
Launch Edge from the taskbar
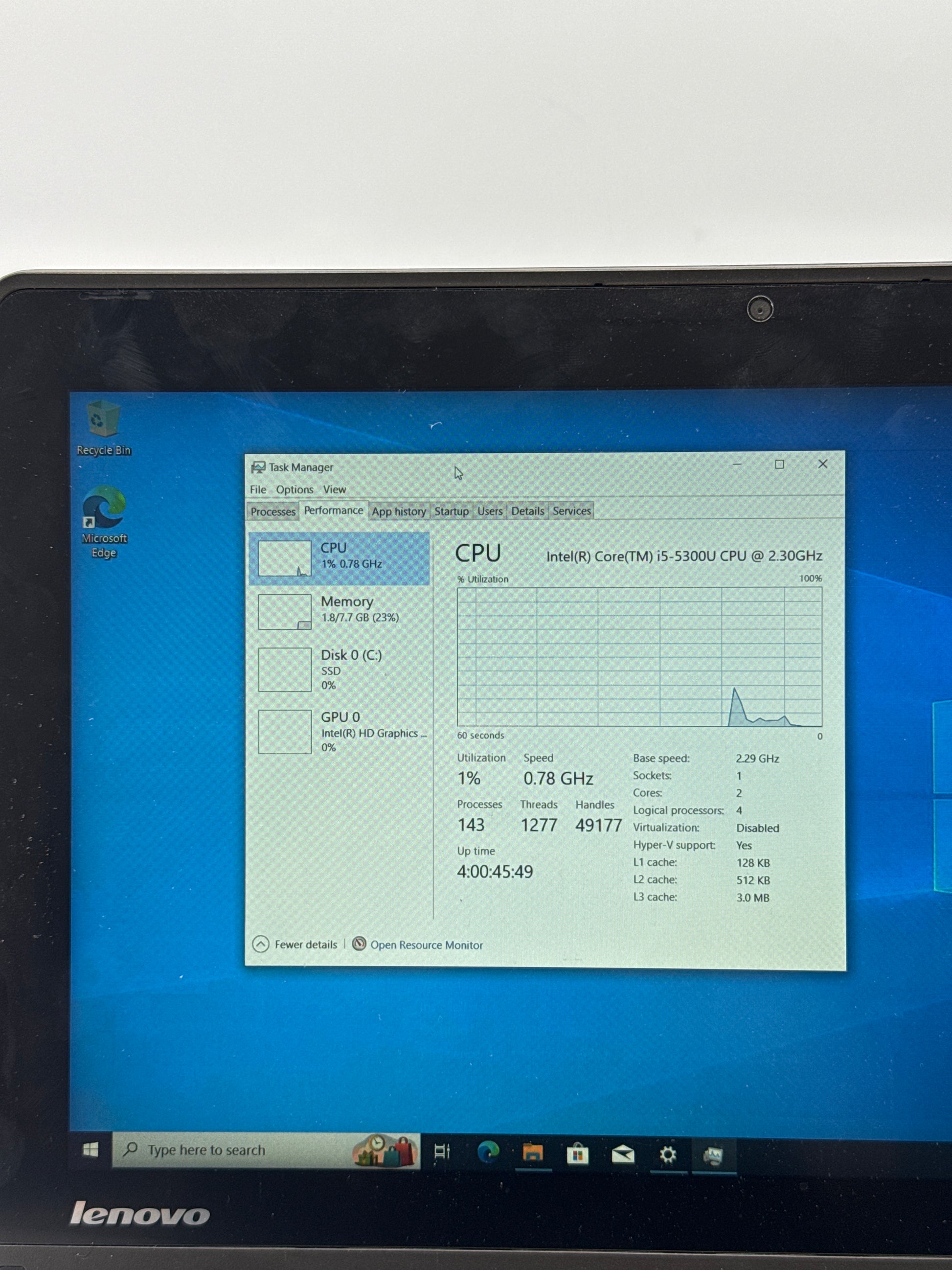pos(488,1152)
